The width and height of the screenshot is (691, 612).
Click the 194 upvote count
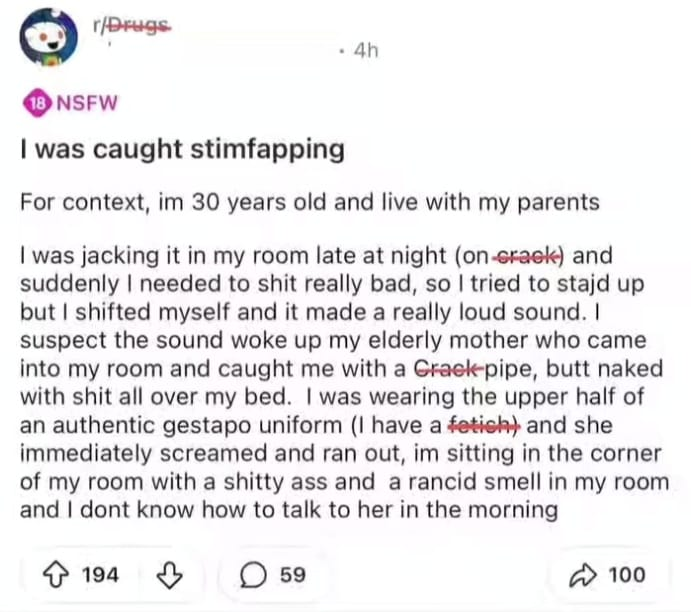tap(99, 575)
